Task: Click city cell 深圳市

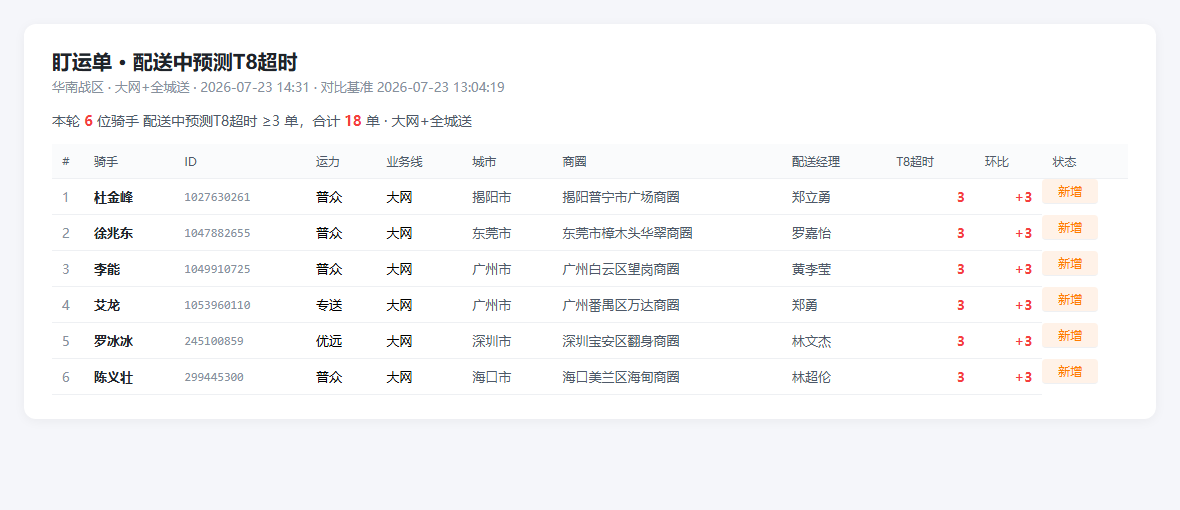Action: pos(491,342)
